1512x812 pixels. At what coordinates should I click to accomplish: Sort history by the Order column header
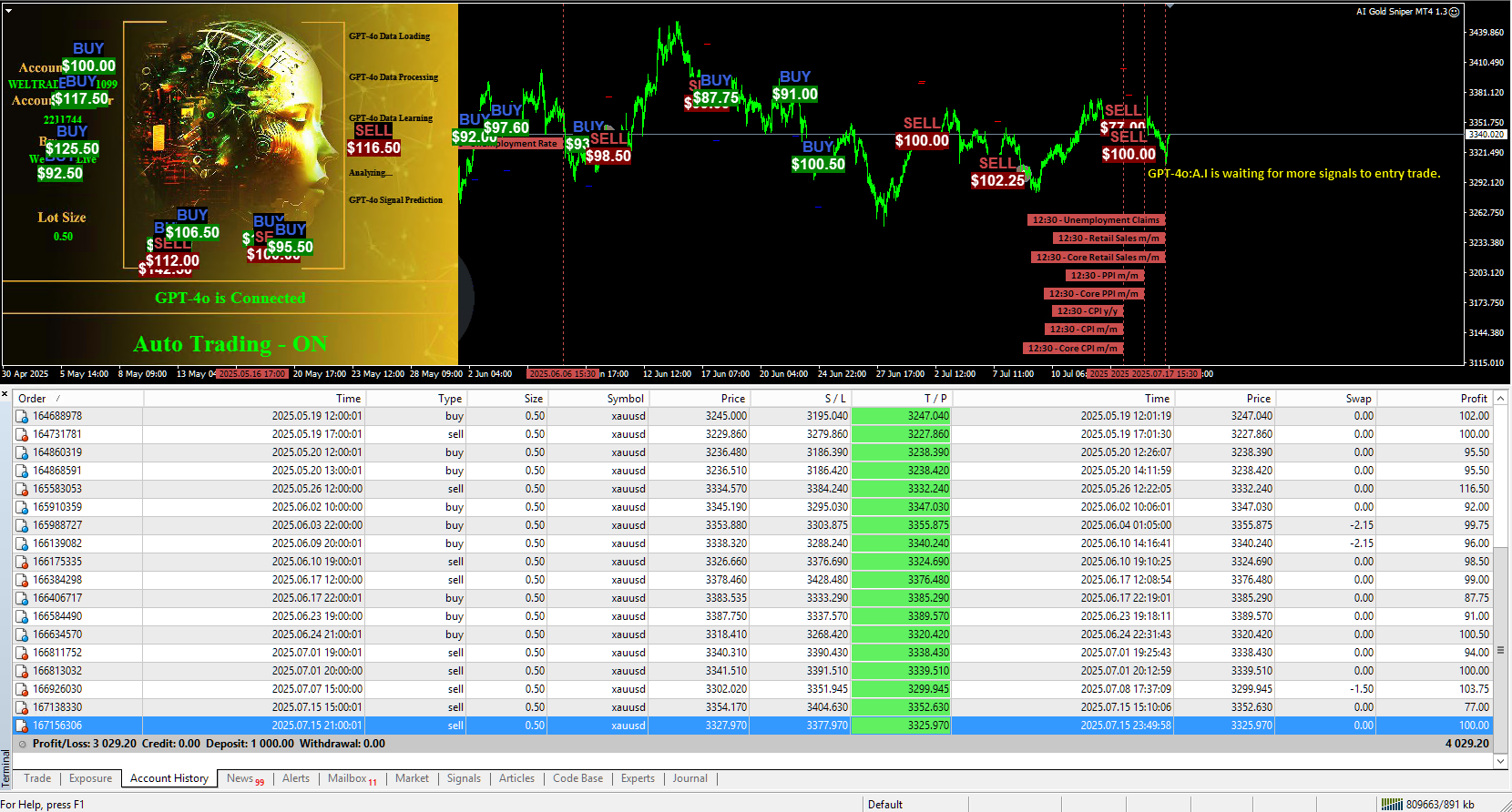tap(77, 398)
